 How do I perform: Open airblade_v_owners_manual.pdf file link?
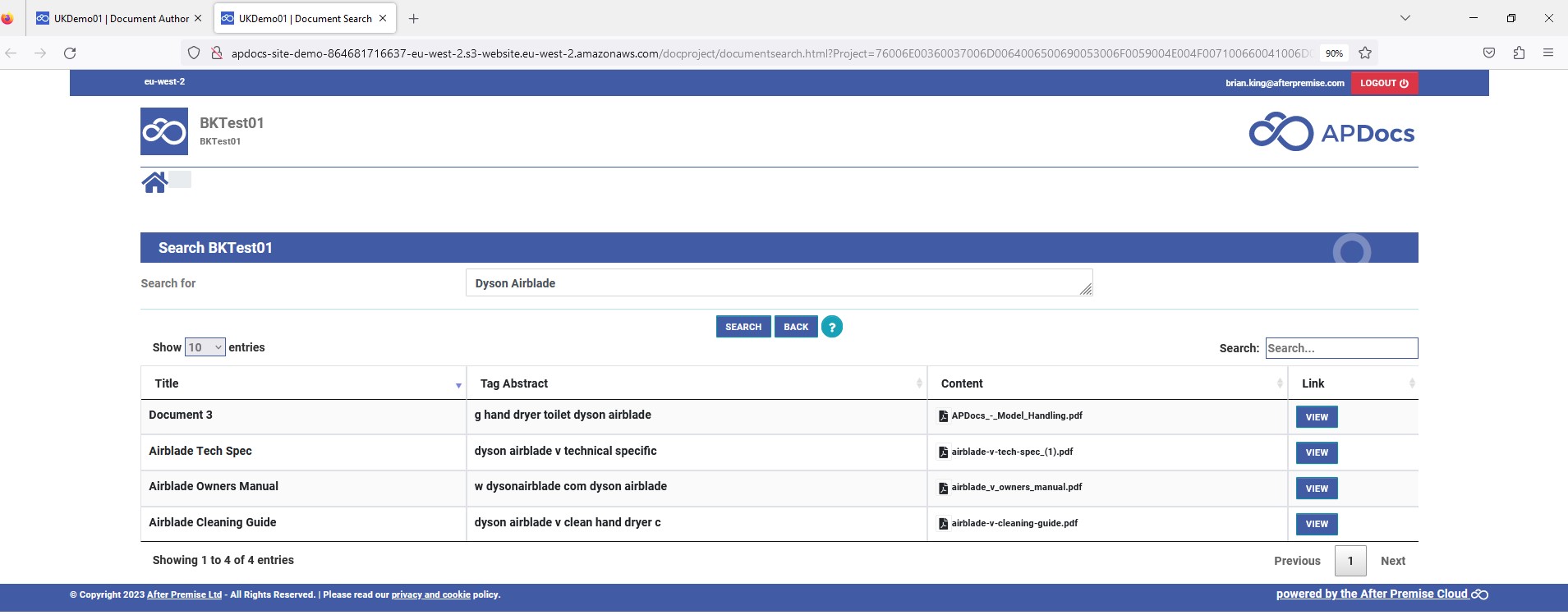[1017, 487]
